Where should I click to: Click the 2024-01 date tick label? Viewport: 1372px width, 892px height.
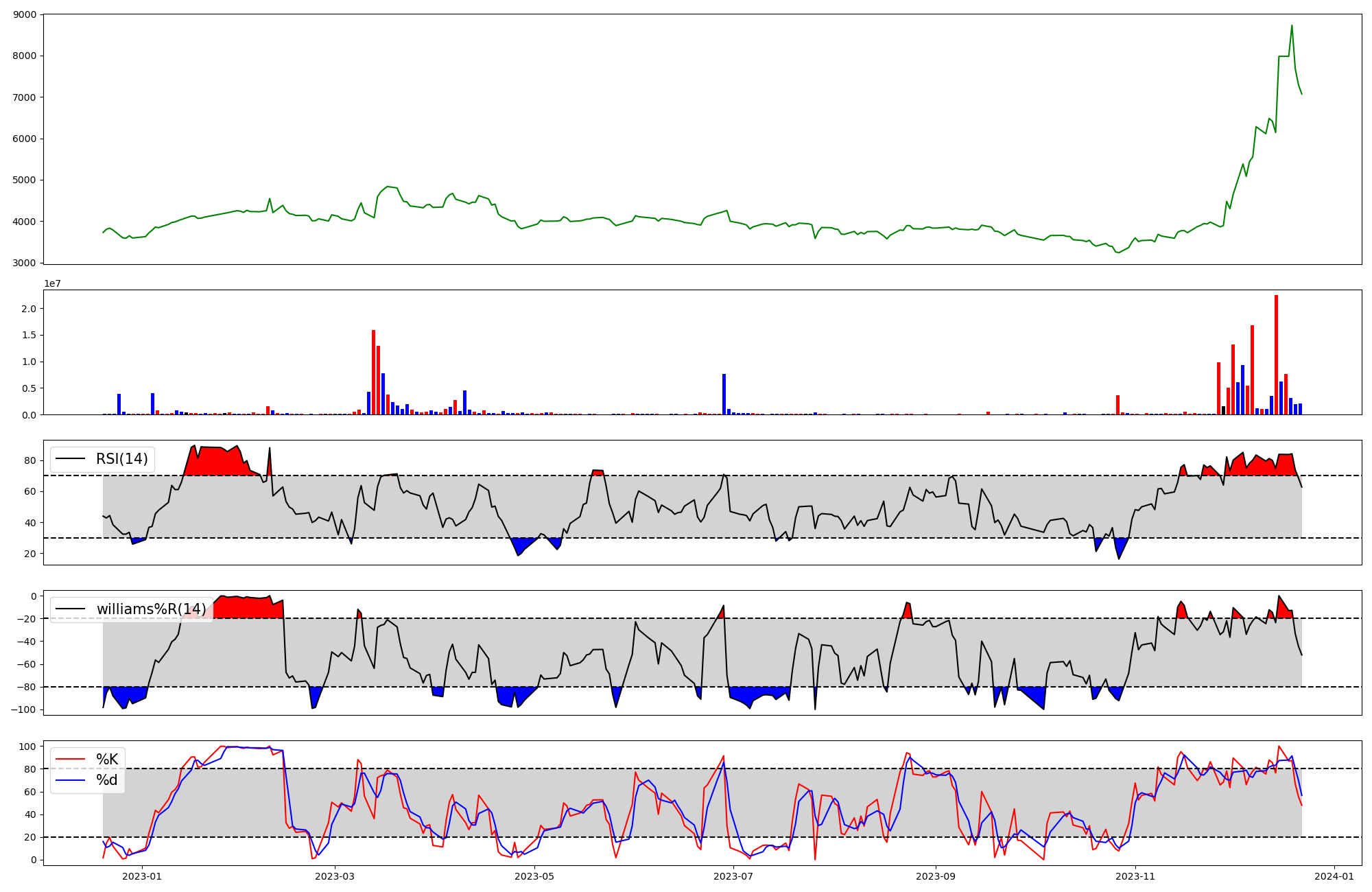coord(1334,876)
